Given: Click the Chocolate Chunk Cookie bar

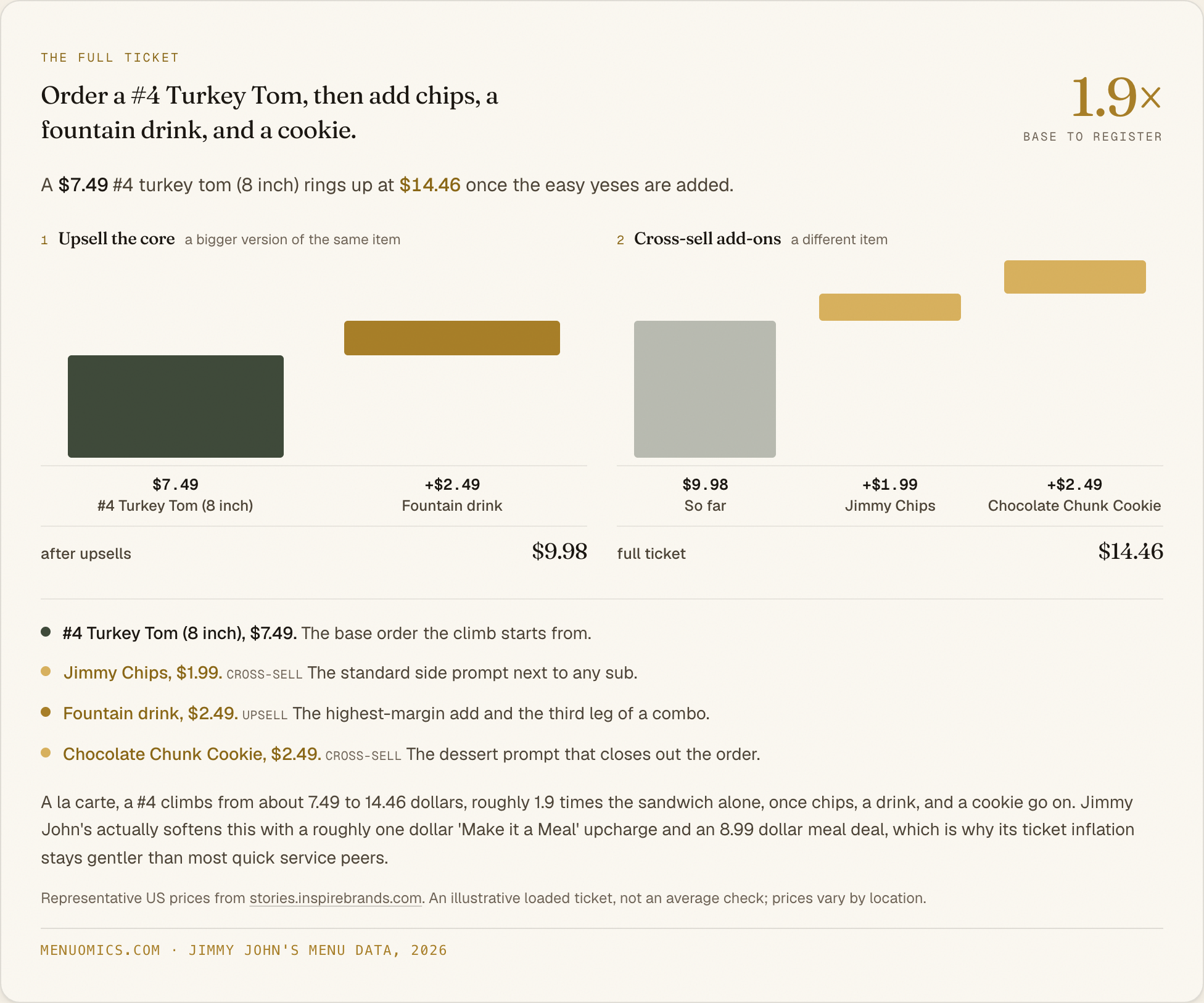Looking at the screenshot, I should 1075,277.
